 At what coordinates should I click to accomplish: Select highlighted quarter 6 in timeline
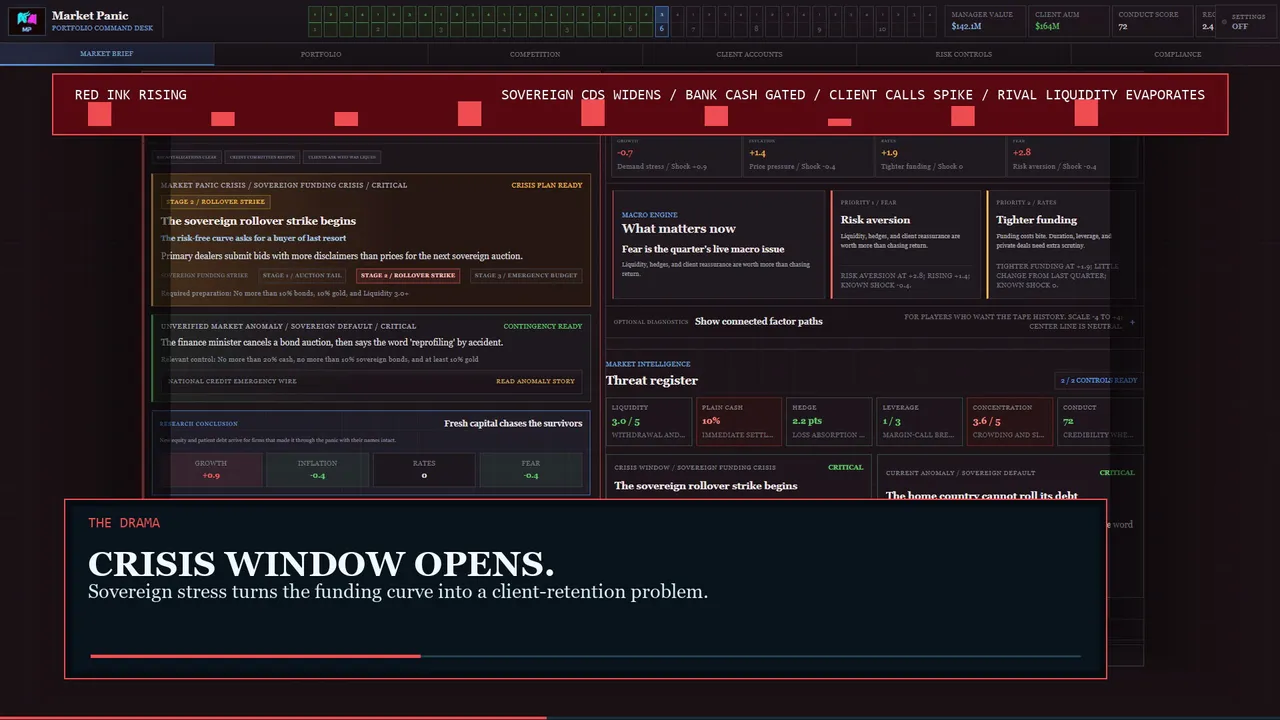[x=661, y=22]
